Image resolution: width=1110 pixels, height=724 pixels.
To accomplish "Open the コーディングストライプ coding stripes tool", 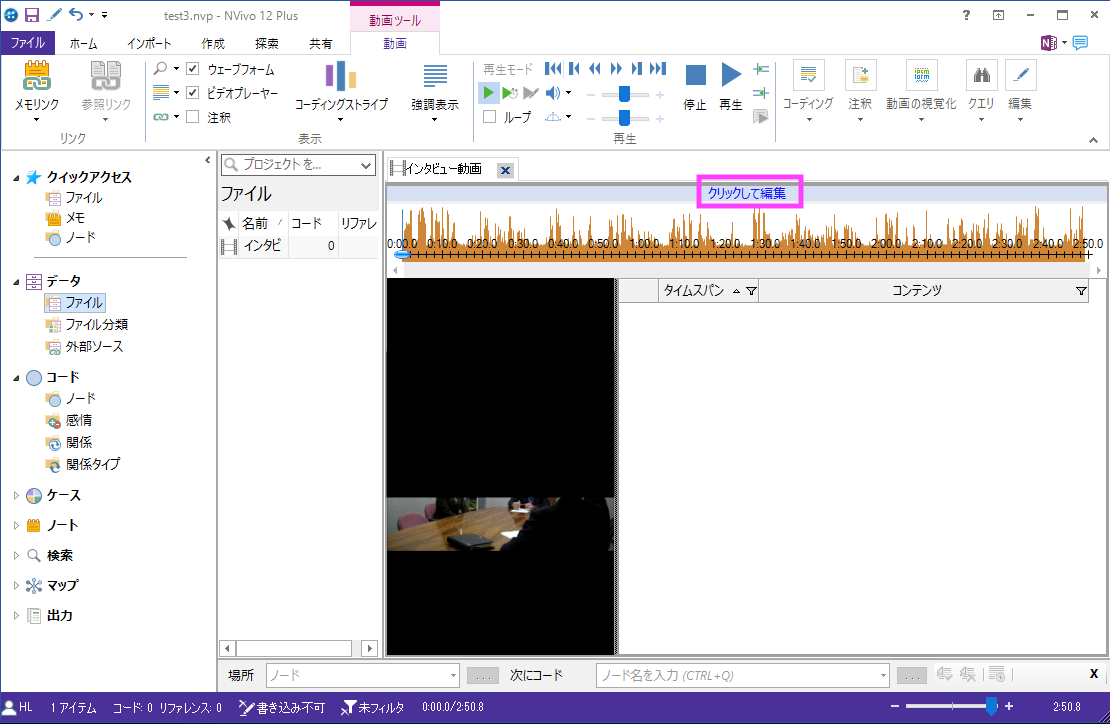I will point(341,78).
